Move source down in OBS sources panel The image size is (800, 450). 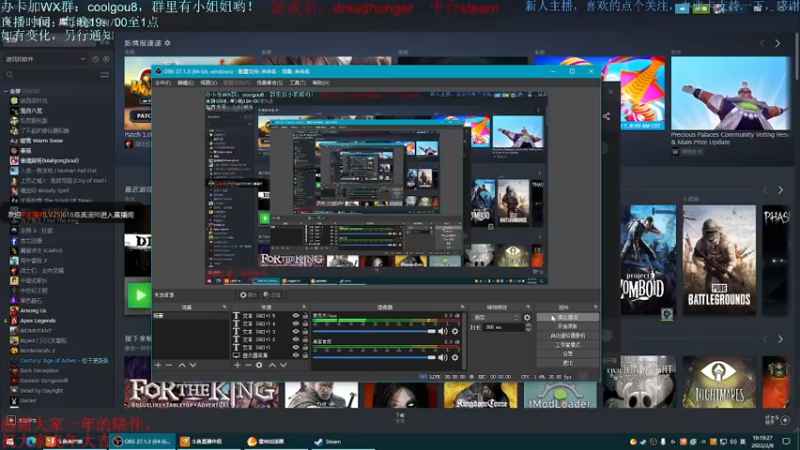pyautogui.click(x=283, y=365)
